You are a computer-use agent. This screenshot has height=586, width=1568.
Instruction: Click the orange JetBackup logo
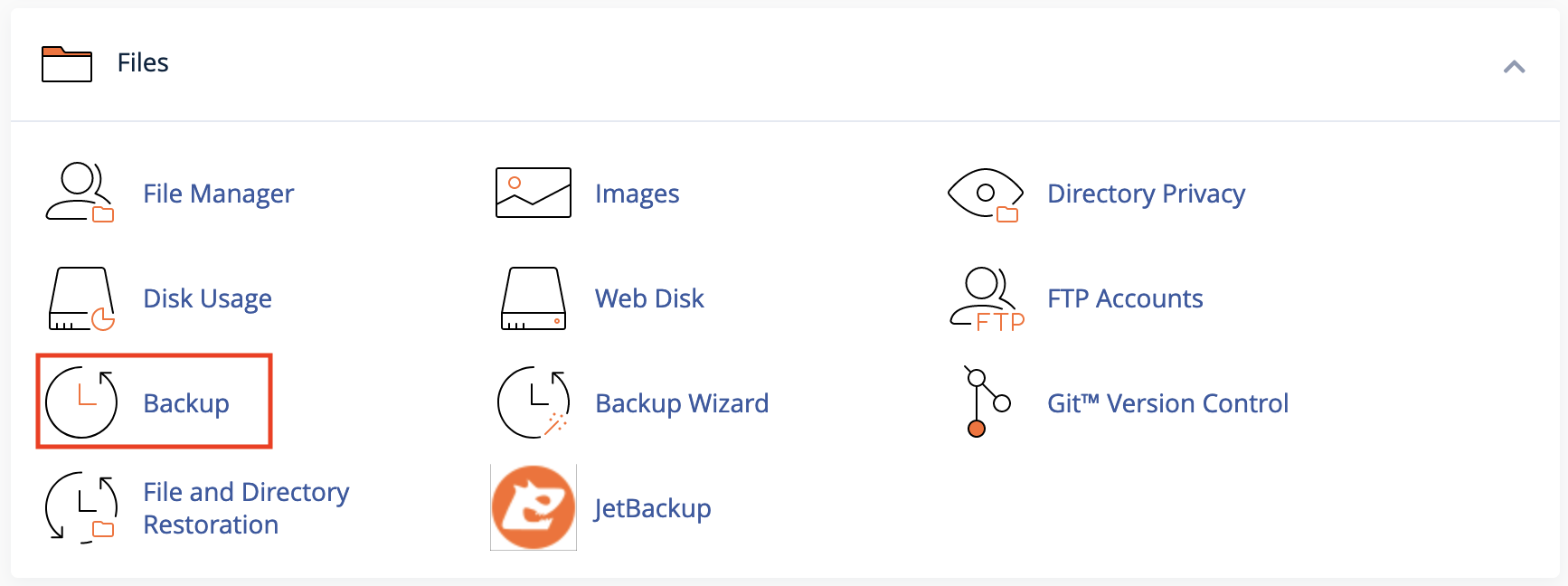tap(534, 507)
